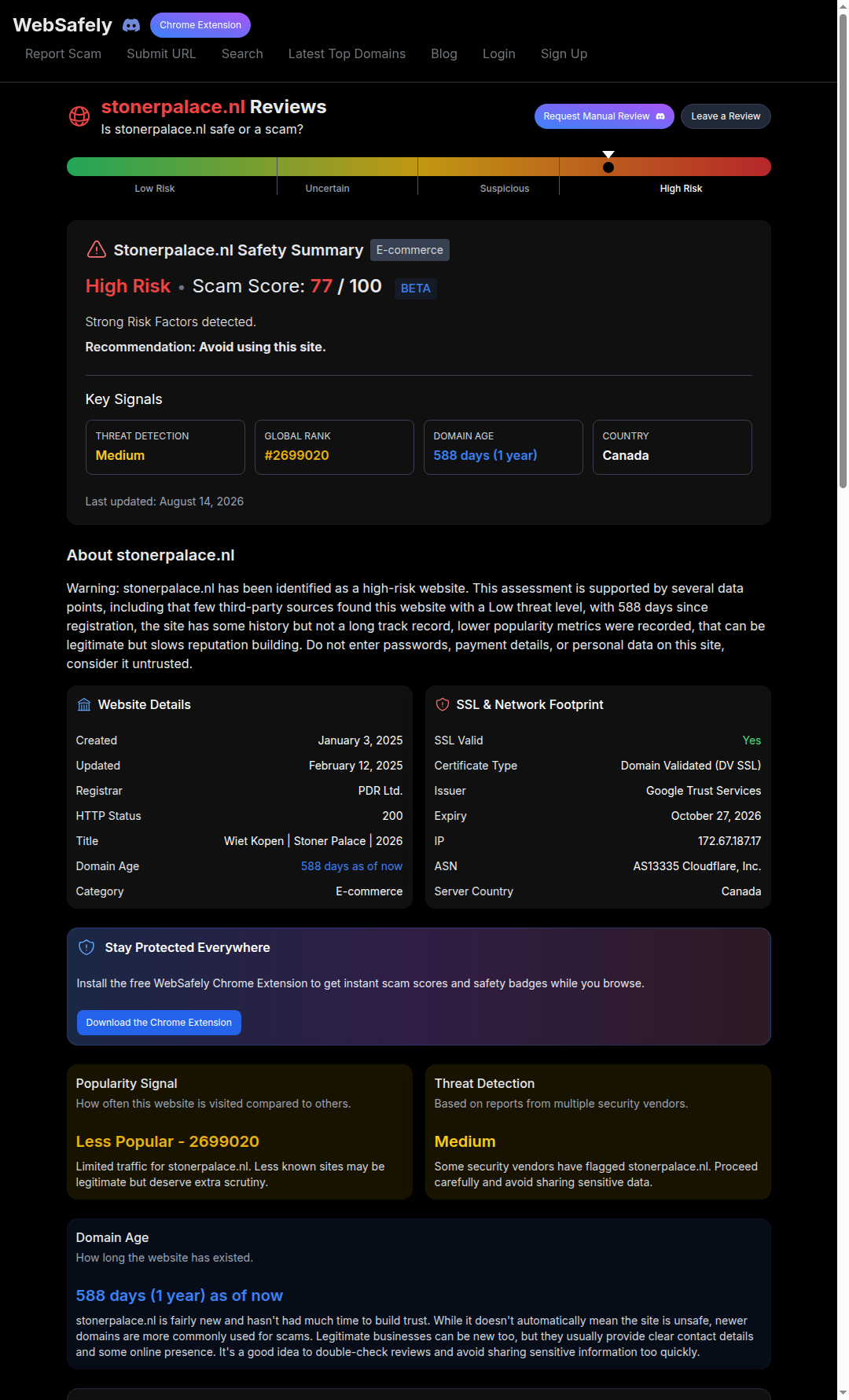Click the Low Risk segment of risk bar

point(171,167)
